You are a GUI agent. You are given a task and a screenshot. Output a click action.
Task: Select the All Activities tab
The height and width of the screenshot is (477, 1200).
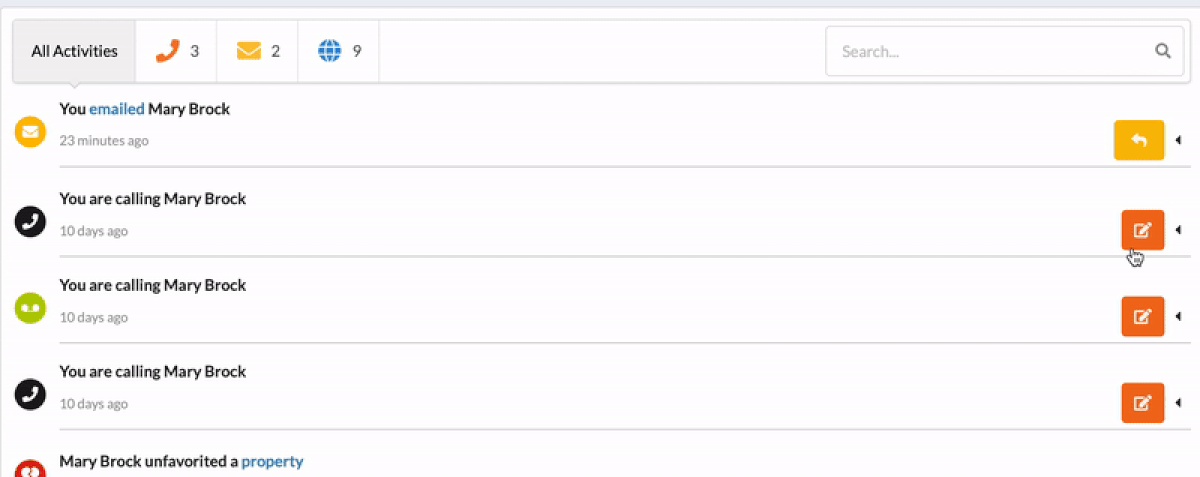point(74,51)
